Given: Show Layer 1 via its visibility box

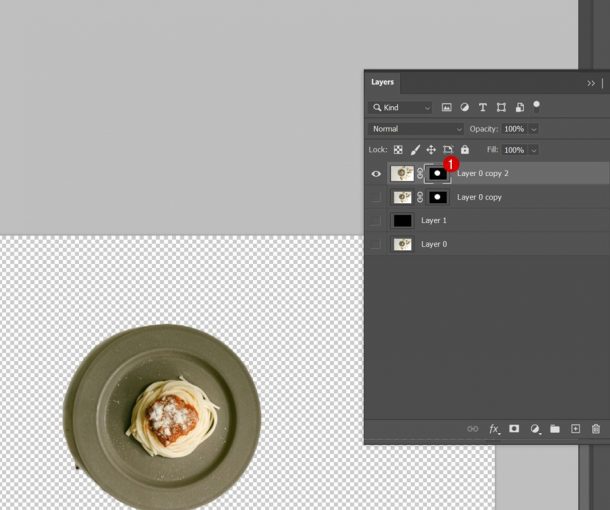Looking at the screenshot, I should (x=376, y=220).
